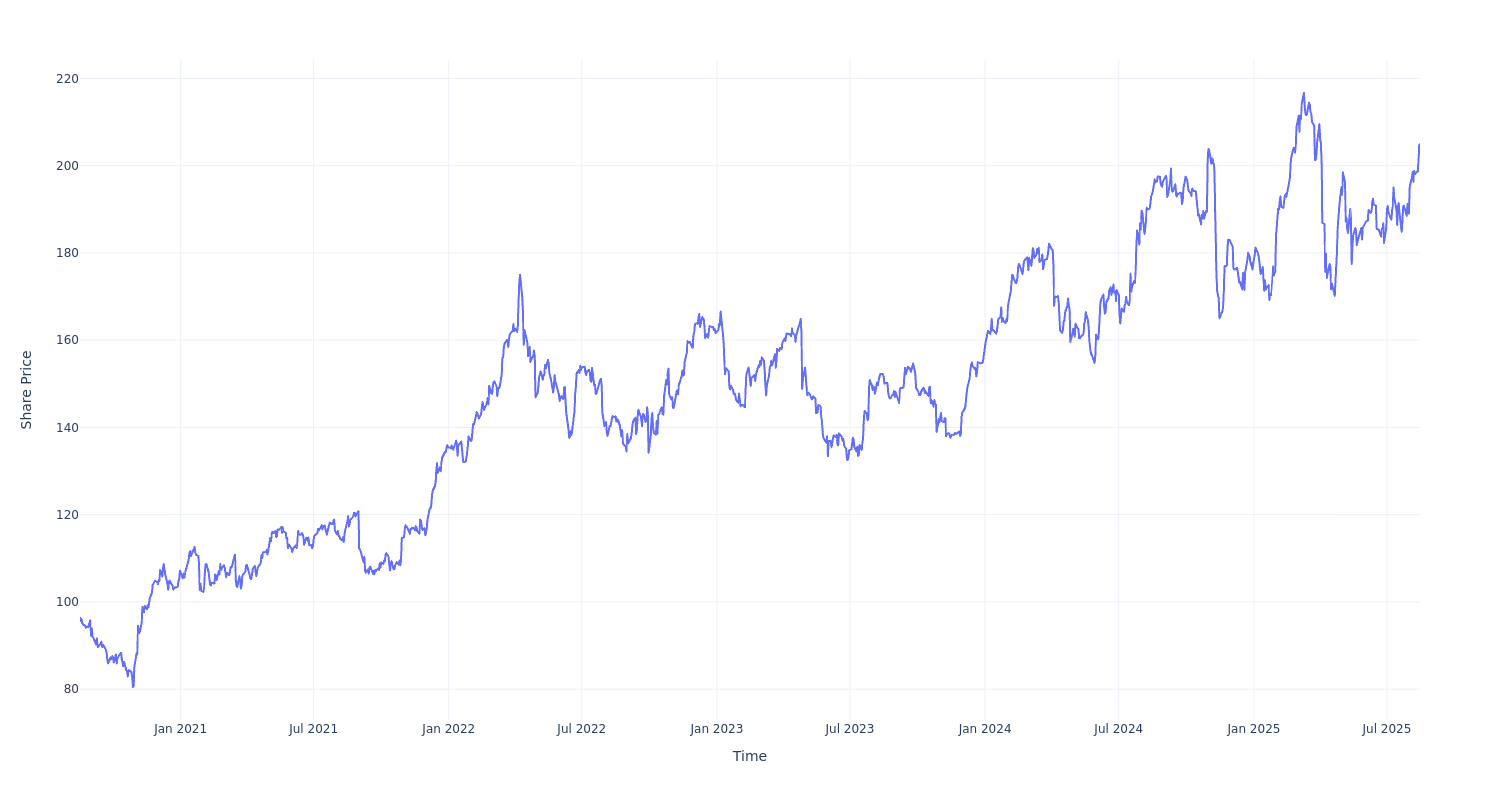Screen dimensions: 1500x800
Task: Select the 140 y-axis tick label
Action: coord(67,428)
